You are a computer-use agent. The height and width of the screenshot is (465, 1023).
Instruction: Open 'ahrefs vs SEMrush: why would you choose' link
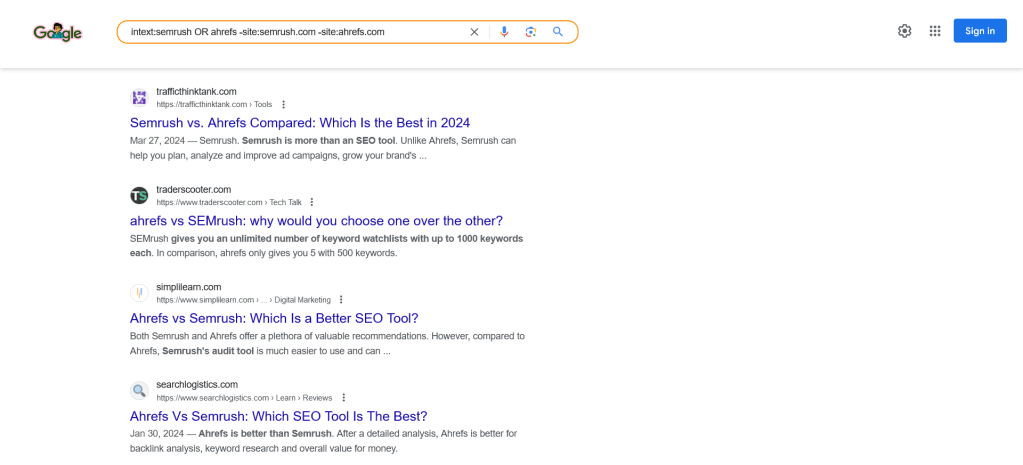point(316,220)
